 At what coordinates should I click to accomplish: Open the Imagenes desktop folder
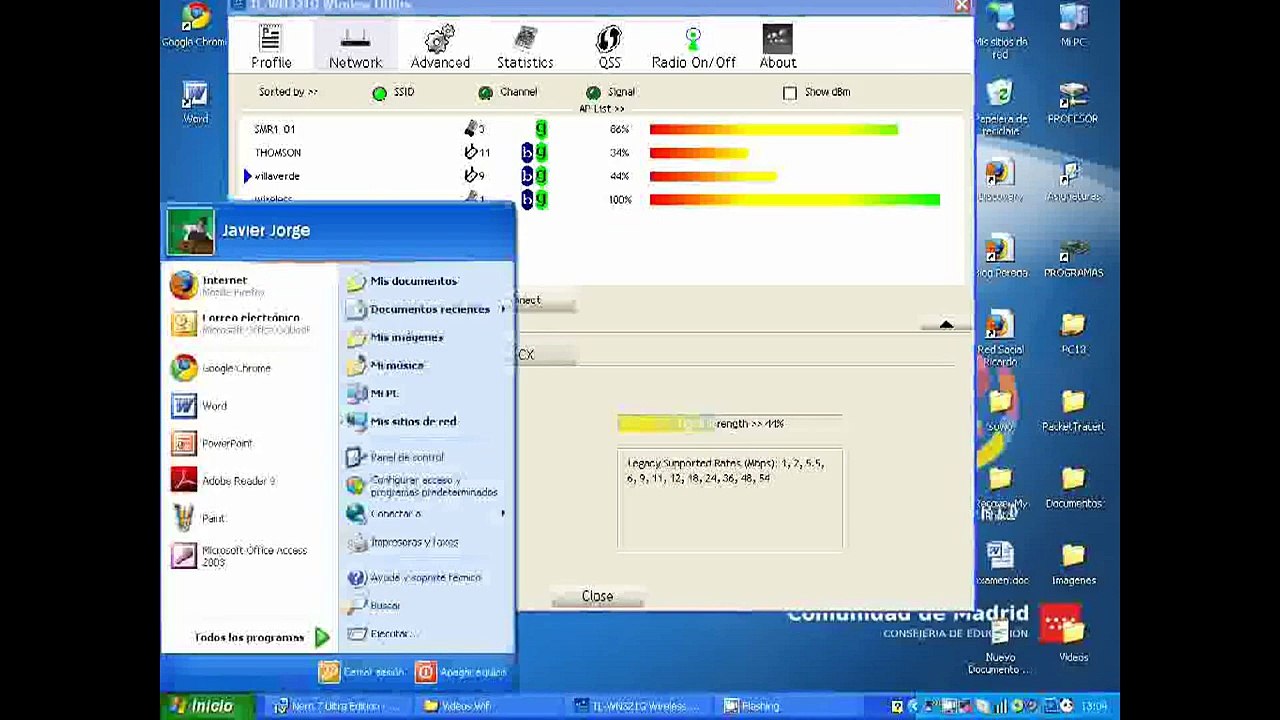[x=1073, y=565]
